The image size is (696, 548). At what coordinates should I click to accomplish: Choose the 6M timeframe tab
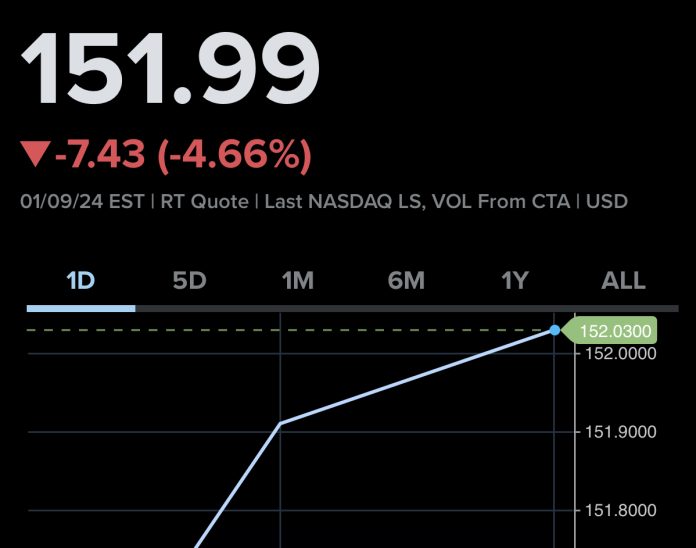(406, 281)
